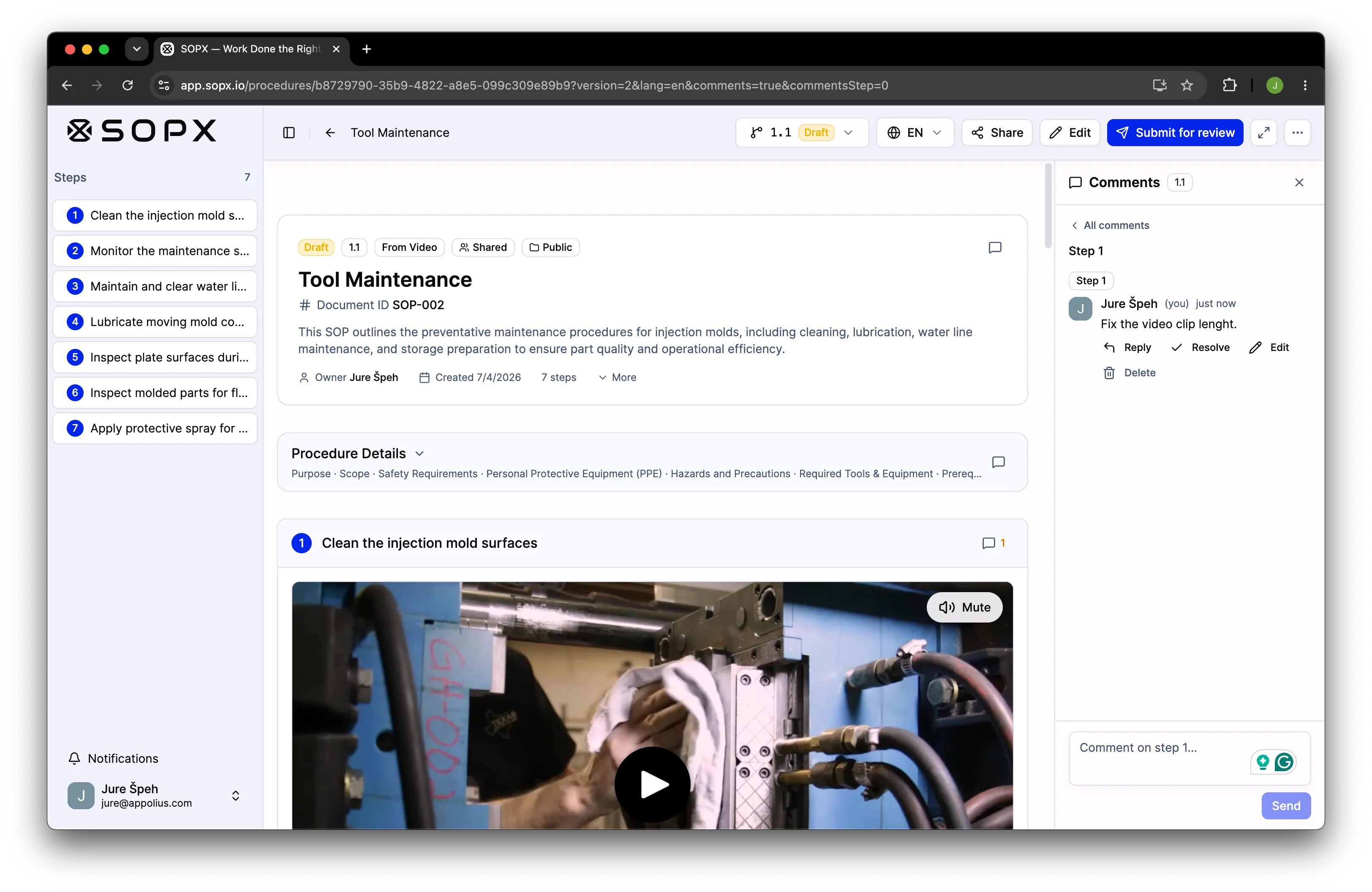Delete the Step 1 comment
The width and height of the screenshot is (1372, 892).
point(1129,373)
